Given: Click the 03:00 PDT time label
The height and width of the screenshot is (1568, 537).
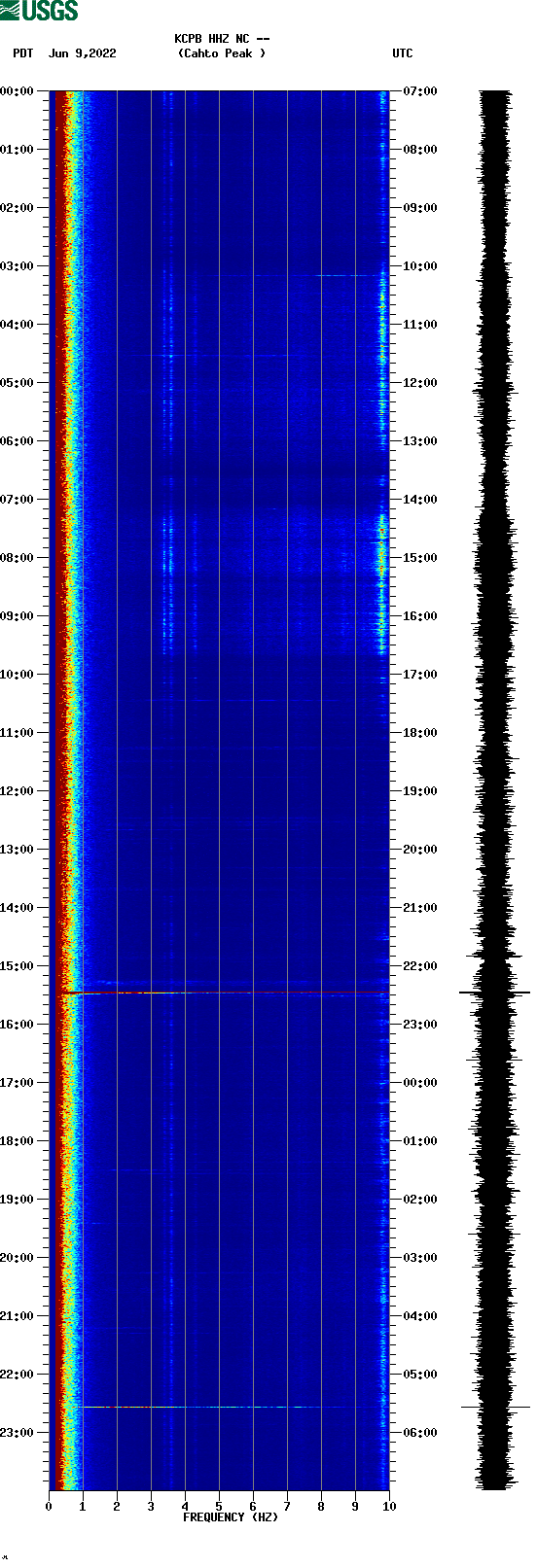Looking at the screenshot, I should click(x=17, y=266).
